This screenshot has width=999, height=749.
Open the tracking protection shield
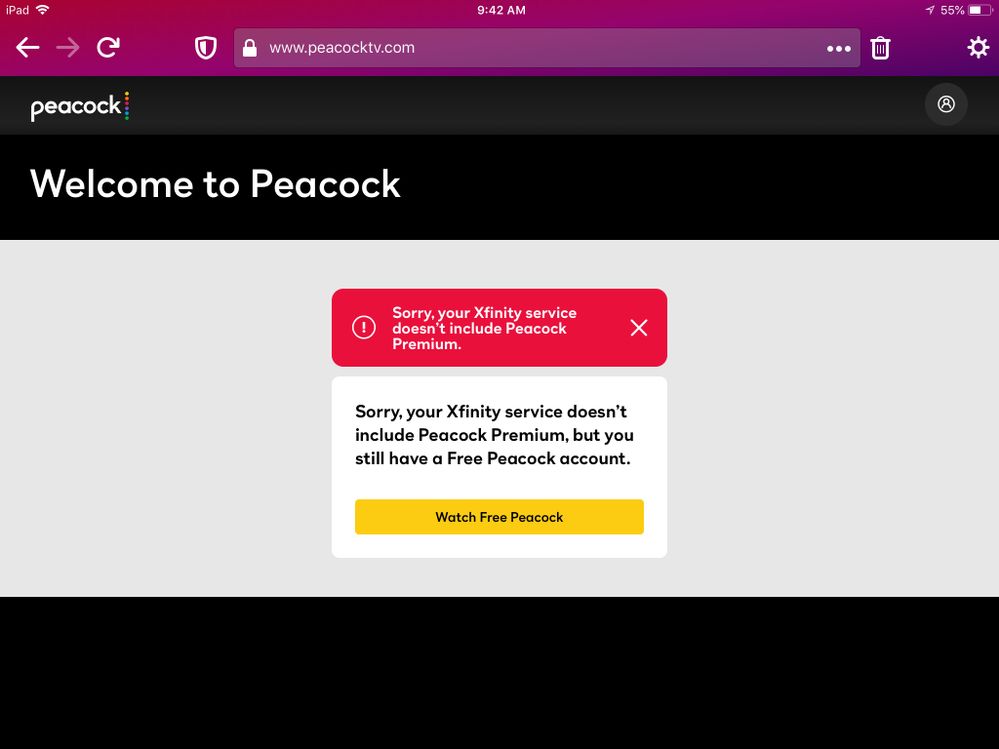(x=206, y=48)
